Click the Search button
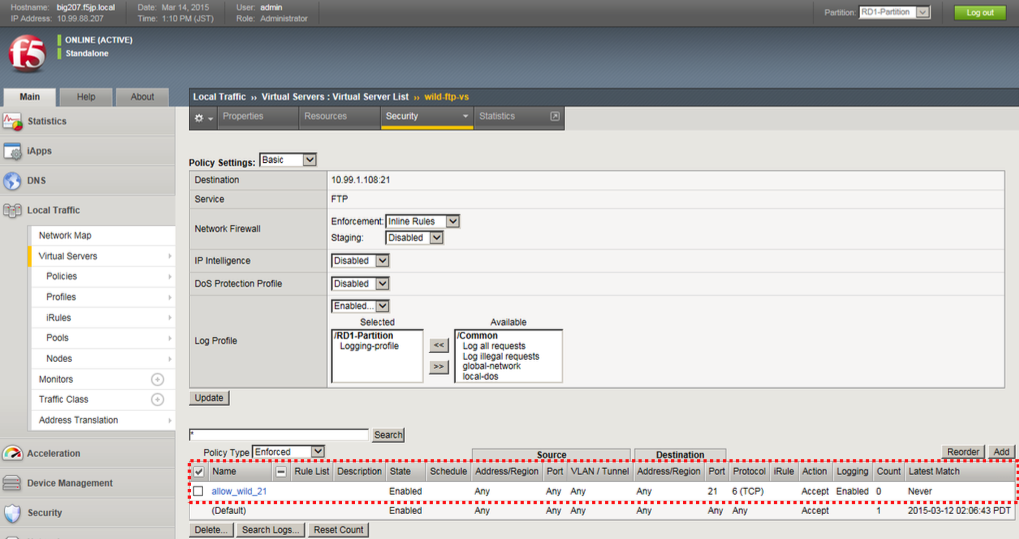The width and height of the screenshot is (1019, 539). pyautogui.click(x=388, y=435)
